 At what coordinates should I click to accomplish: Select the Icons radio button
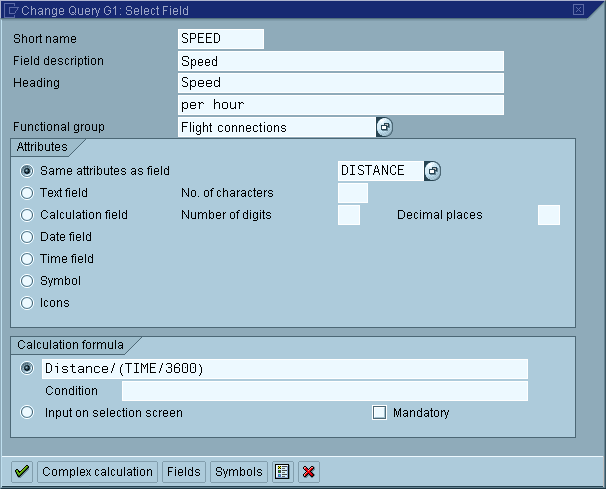click(x=27, y=303)
